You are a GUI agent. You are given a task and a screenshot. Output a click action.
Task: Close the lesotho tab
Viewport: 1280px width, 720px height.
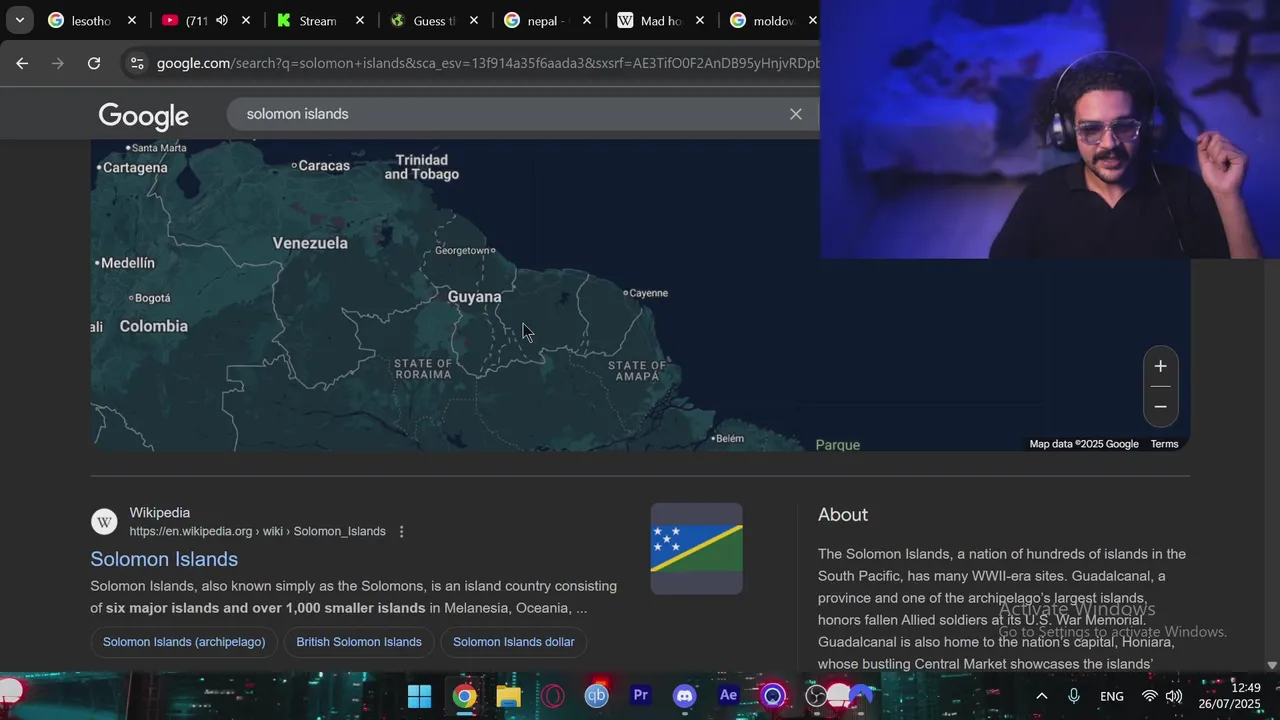[133, 20]
